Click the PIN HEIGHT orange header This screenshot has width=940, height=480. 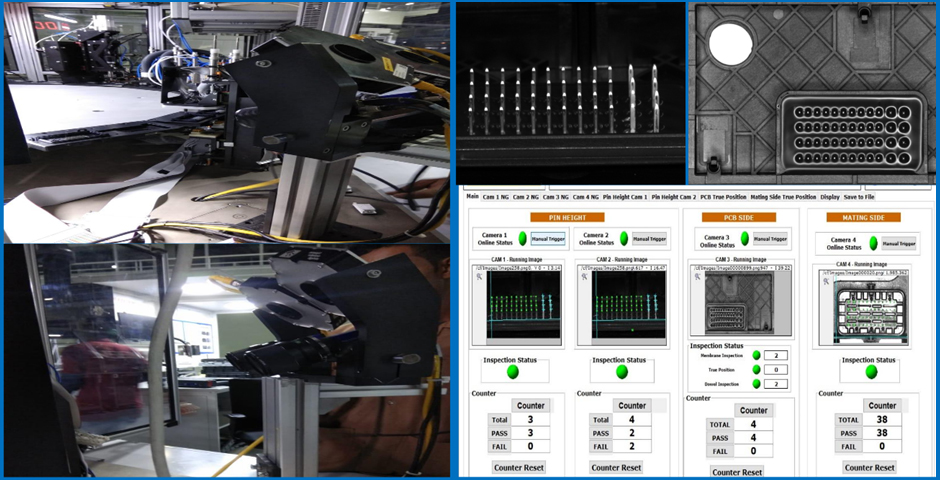click(x=567, y=217)
